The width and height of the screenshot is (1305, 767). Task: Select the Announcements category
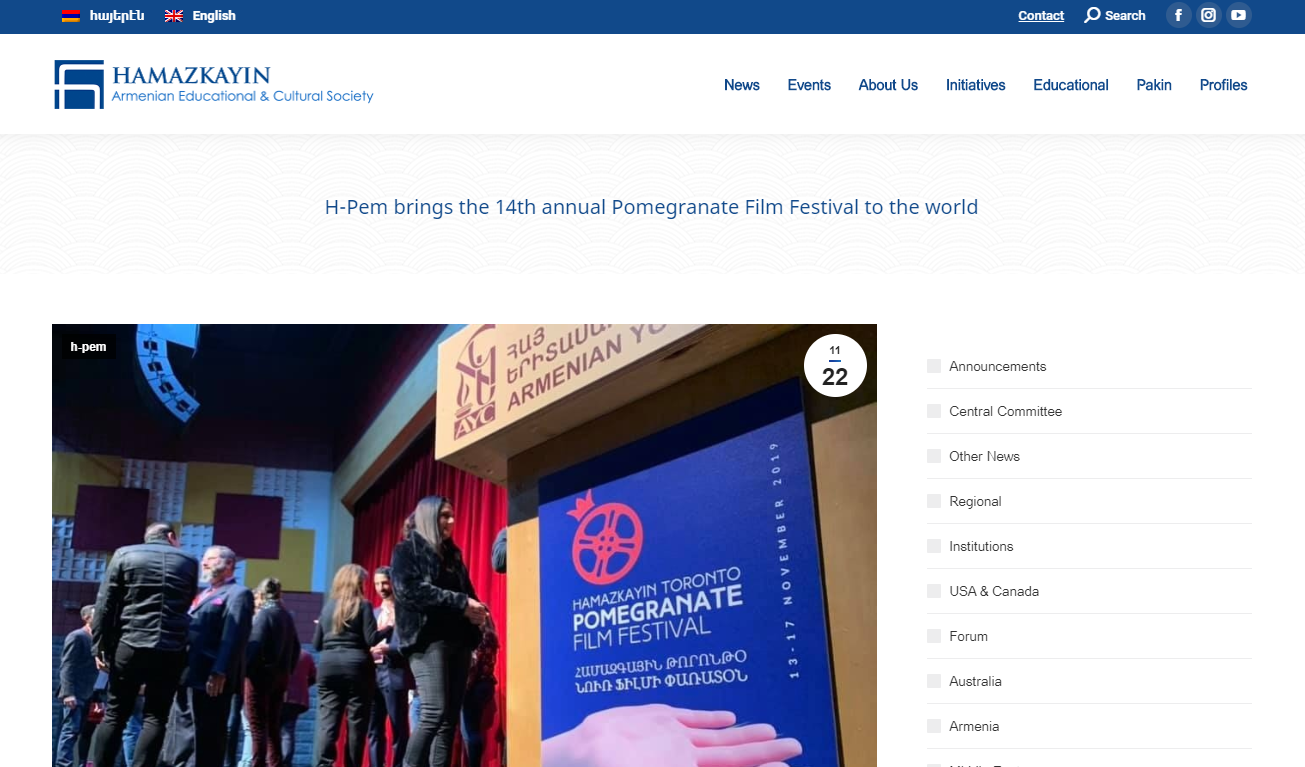point(998,366)
